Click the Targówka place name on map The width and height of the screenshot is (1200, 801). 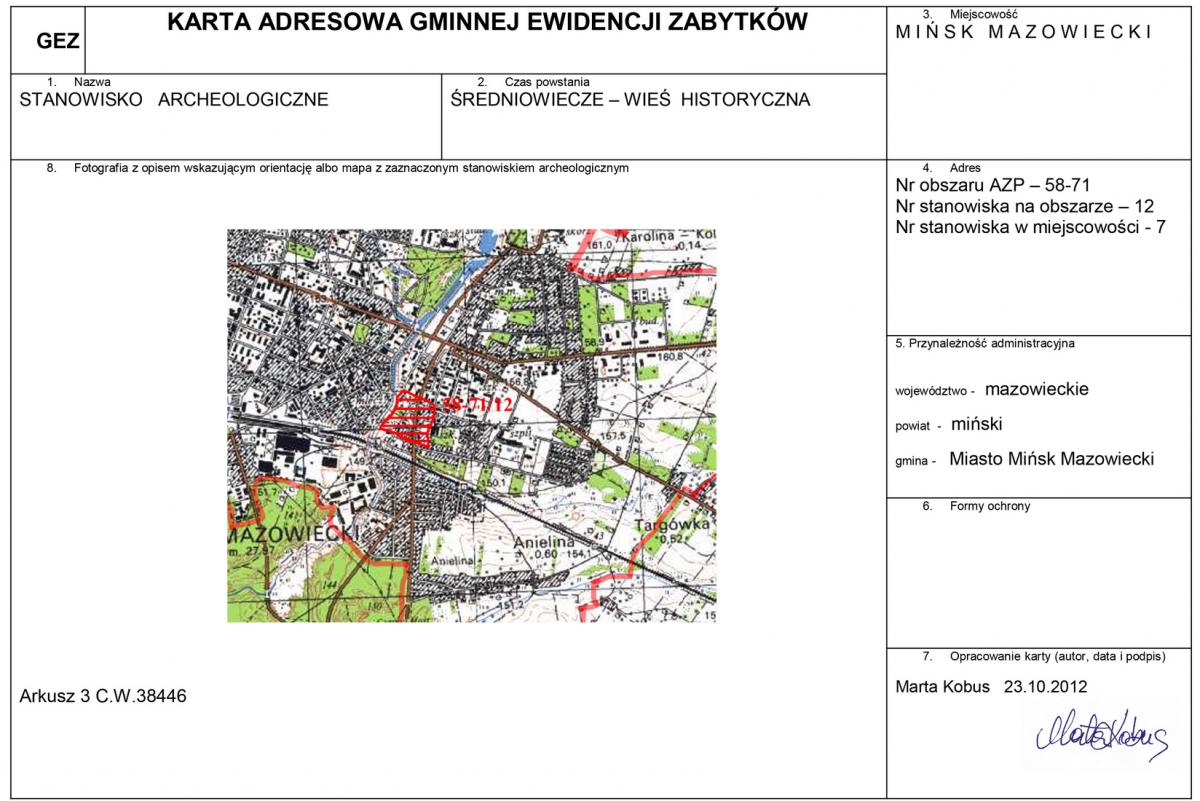(676, 524)
